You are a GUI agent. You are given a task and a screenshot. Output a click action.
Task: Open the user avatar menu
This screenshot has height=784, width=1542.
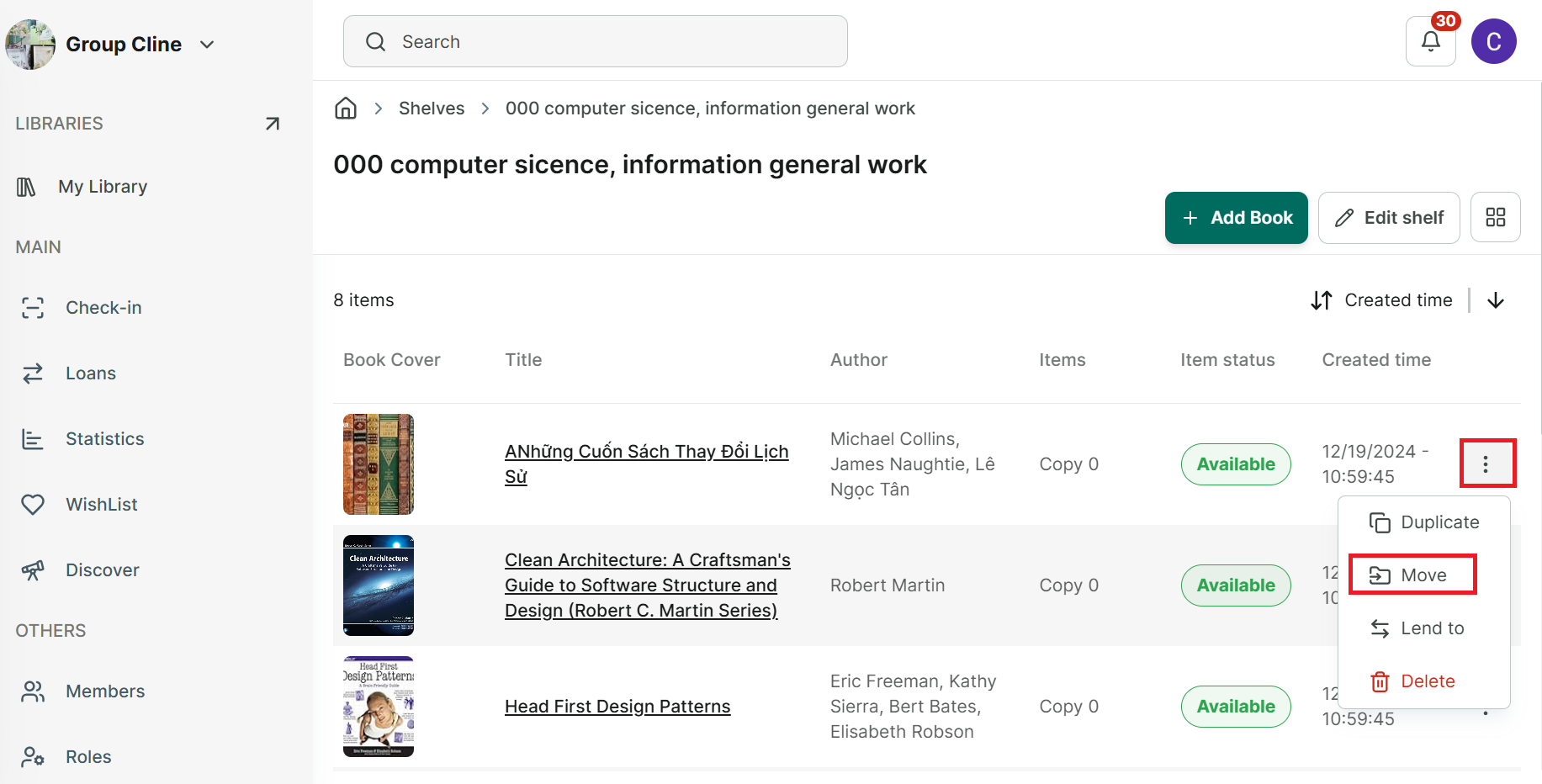[1493, 41]
